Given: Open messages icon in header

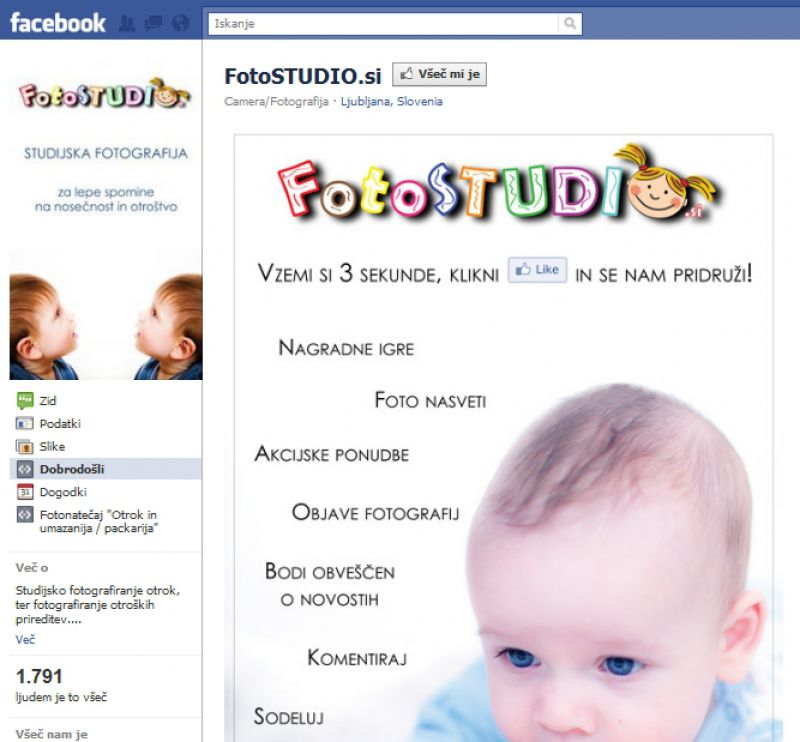Looking at the screenshot, I should coord(154,23).
